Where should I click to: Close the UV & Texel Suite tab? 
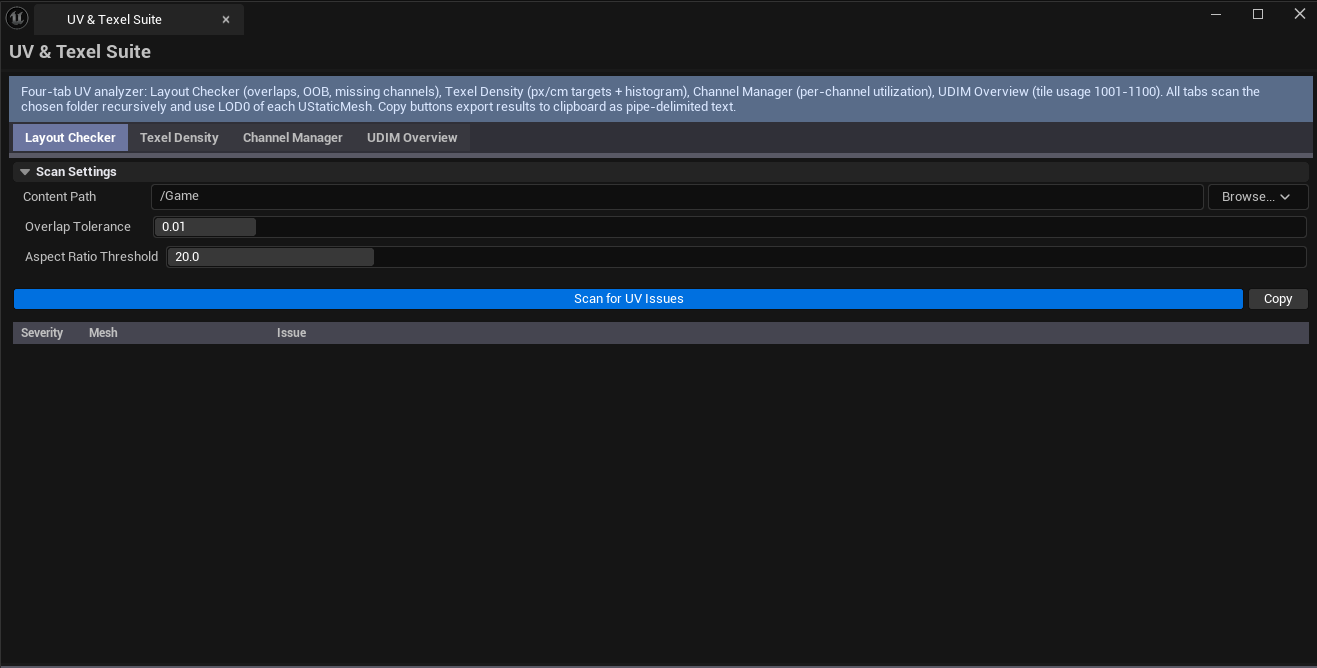coord(226,20)
